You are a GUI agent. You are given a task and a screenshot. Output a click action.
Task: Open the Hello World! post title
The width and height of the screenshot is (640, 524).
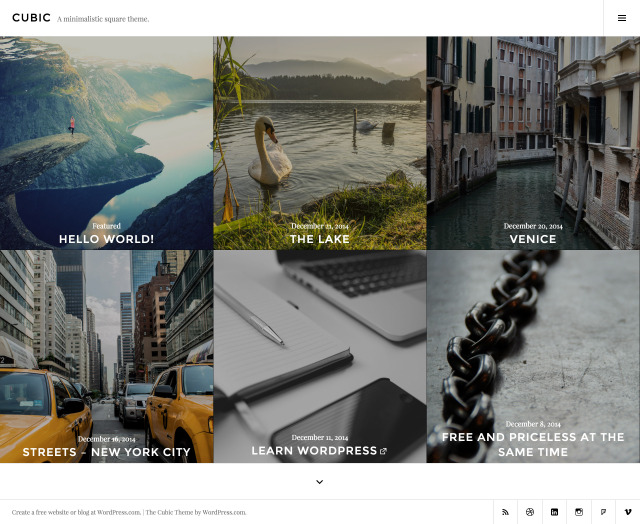106,239
